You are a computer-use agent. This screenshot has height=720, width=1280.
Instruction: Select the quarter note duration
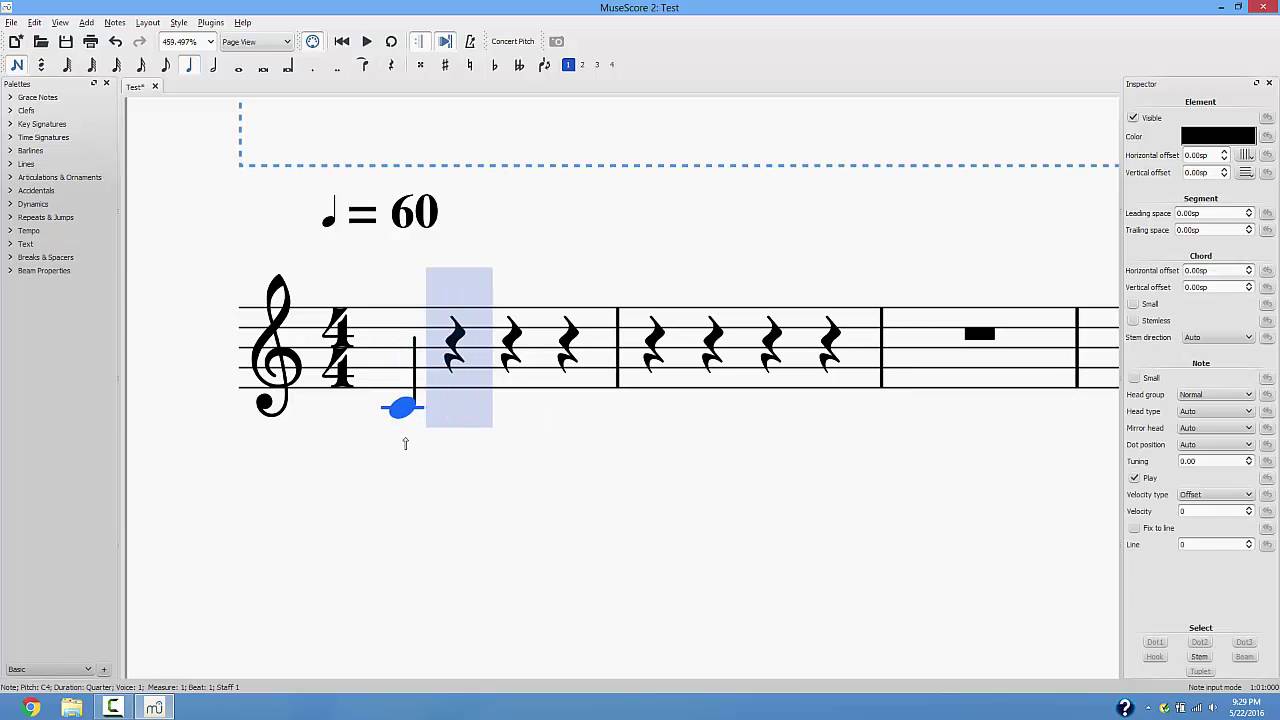[x=189, y=65]
